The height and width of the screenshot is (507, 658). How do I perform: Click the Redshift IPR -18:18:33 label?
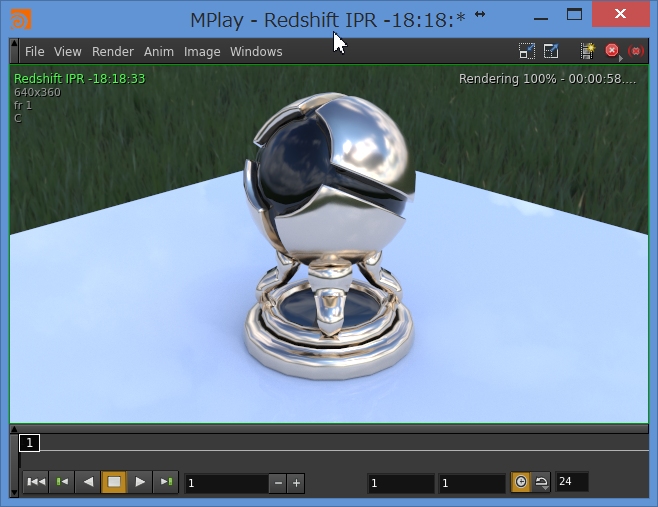click(79, 78)
